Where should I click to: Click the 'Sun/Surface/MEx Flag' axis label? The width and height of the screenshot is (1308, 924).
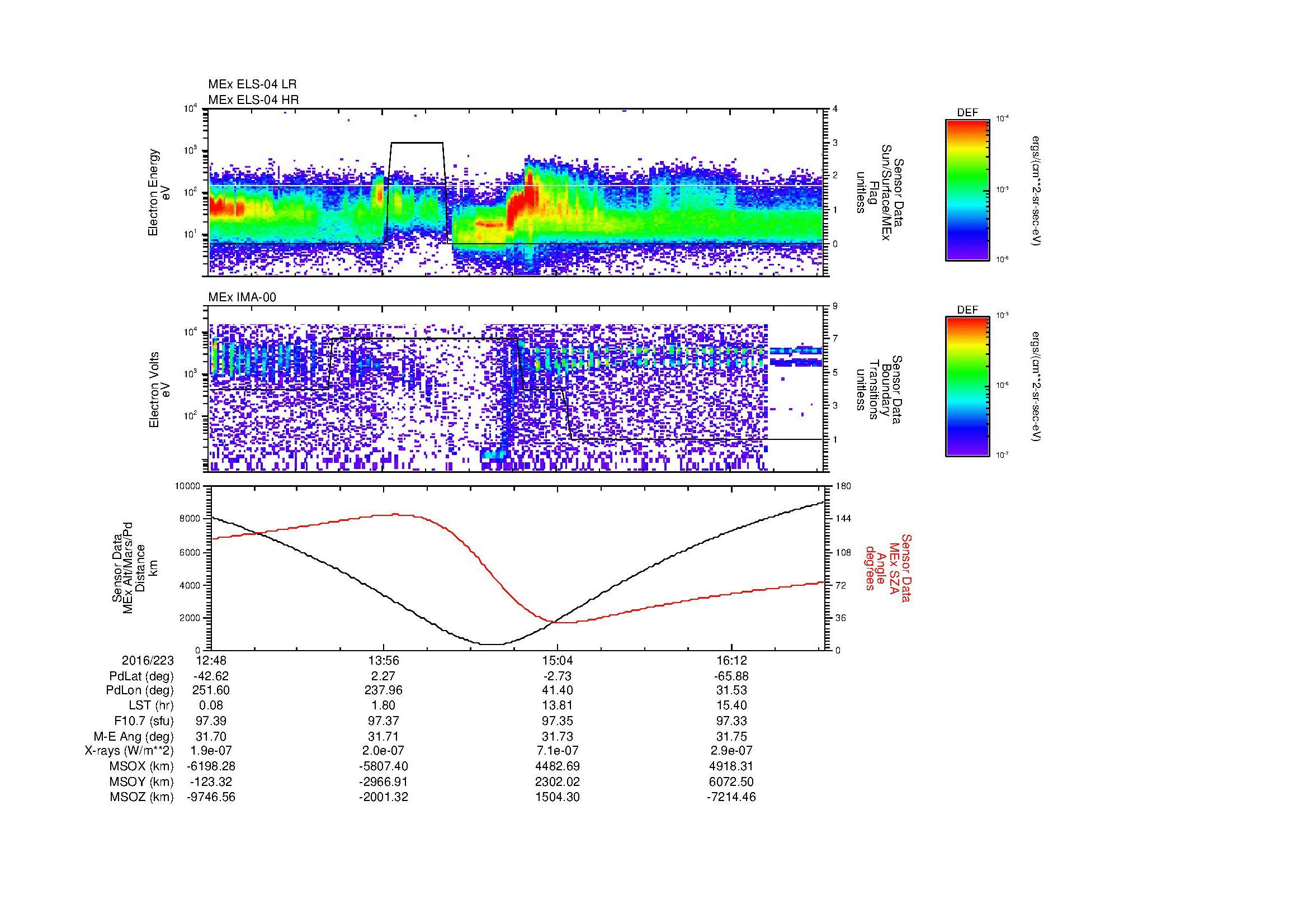[x=880, y=192]
